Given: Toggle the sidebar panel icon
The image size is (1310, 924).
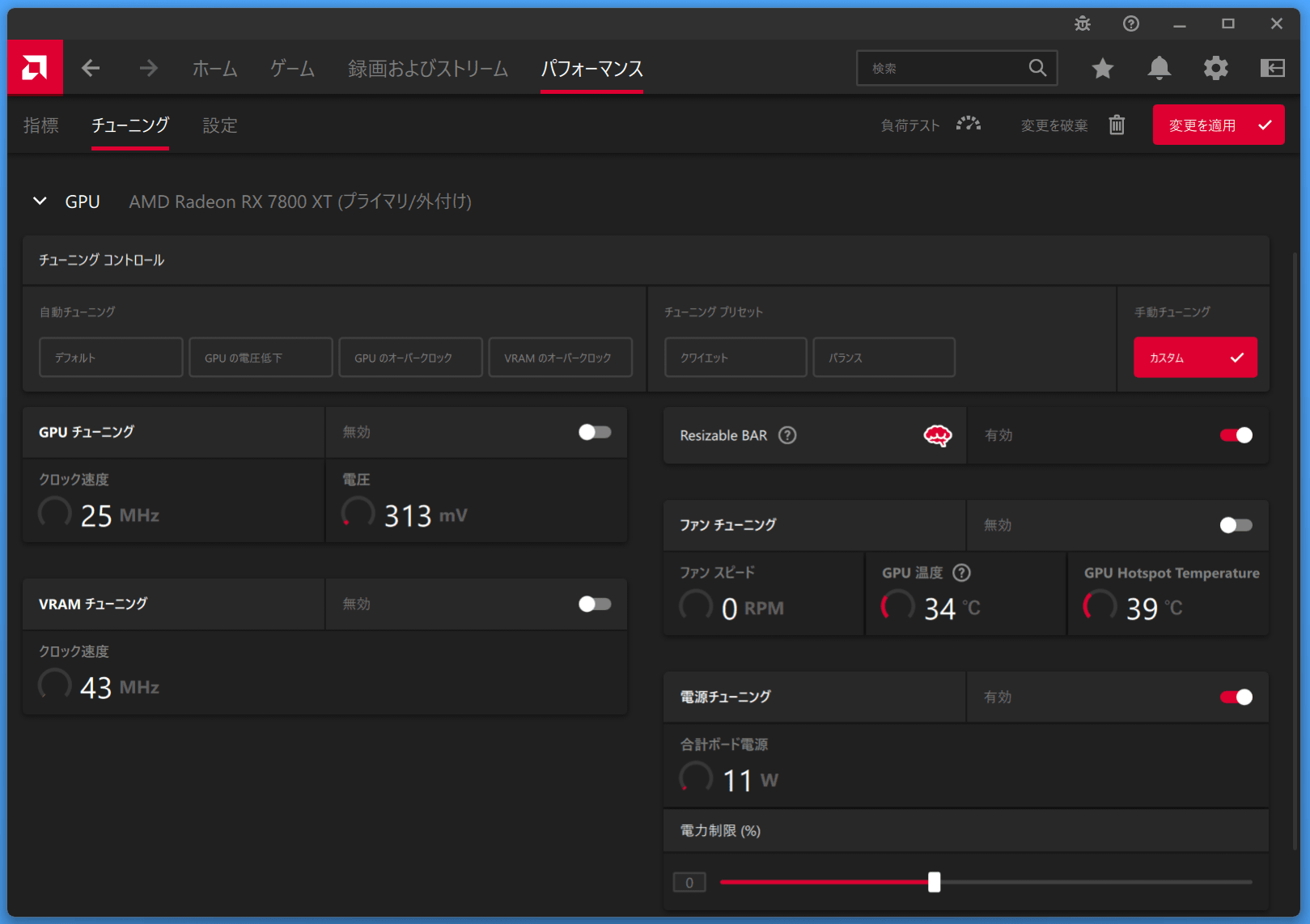Looking at the screenshot, I should click(1272, 68).
